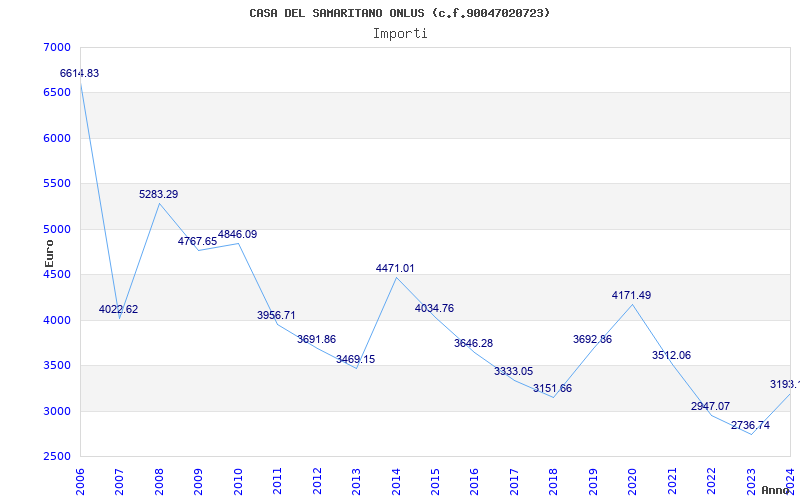Click the 4846.09 value label
800x500 pixels.
(238, 235)
